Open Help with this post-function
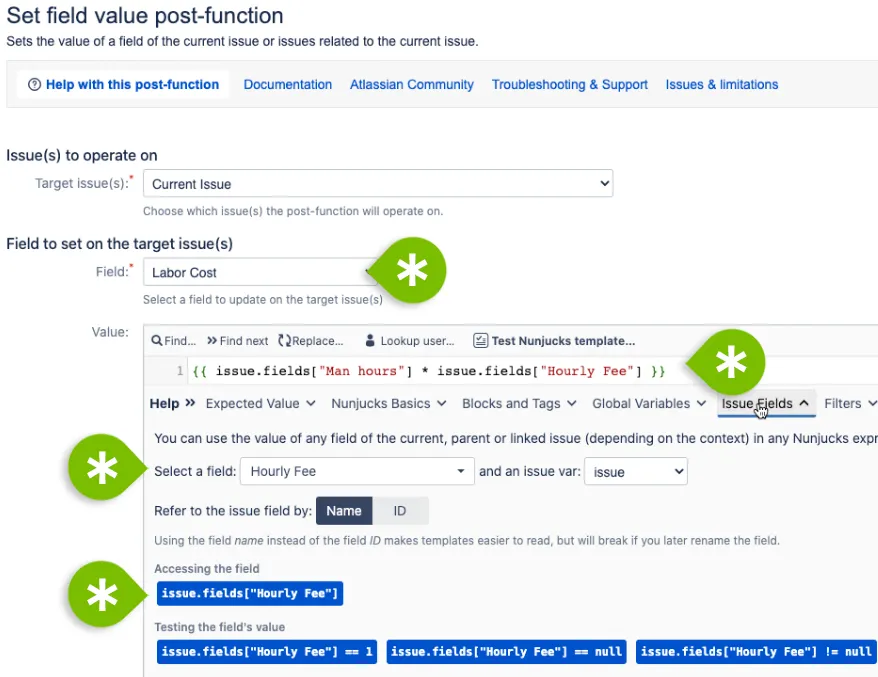The height and width of the screenshot is (677, 878). [x=123, y=85]
